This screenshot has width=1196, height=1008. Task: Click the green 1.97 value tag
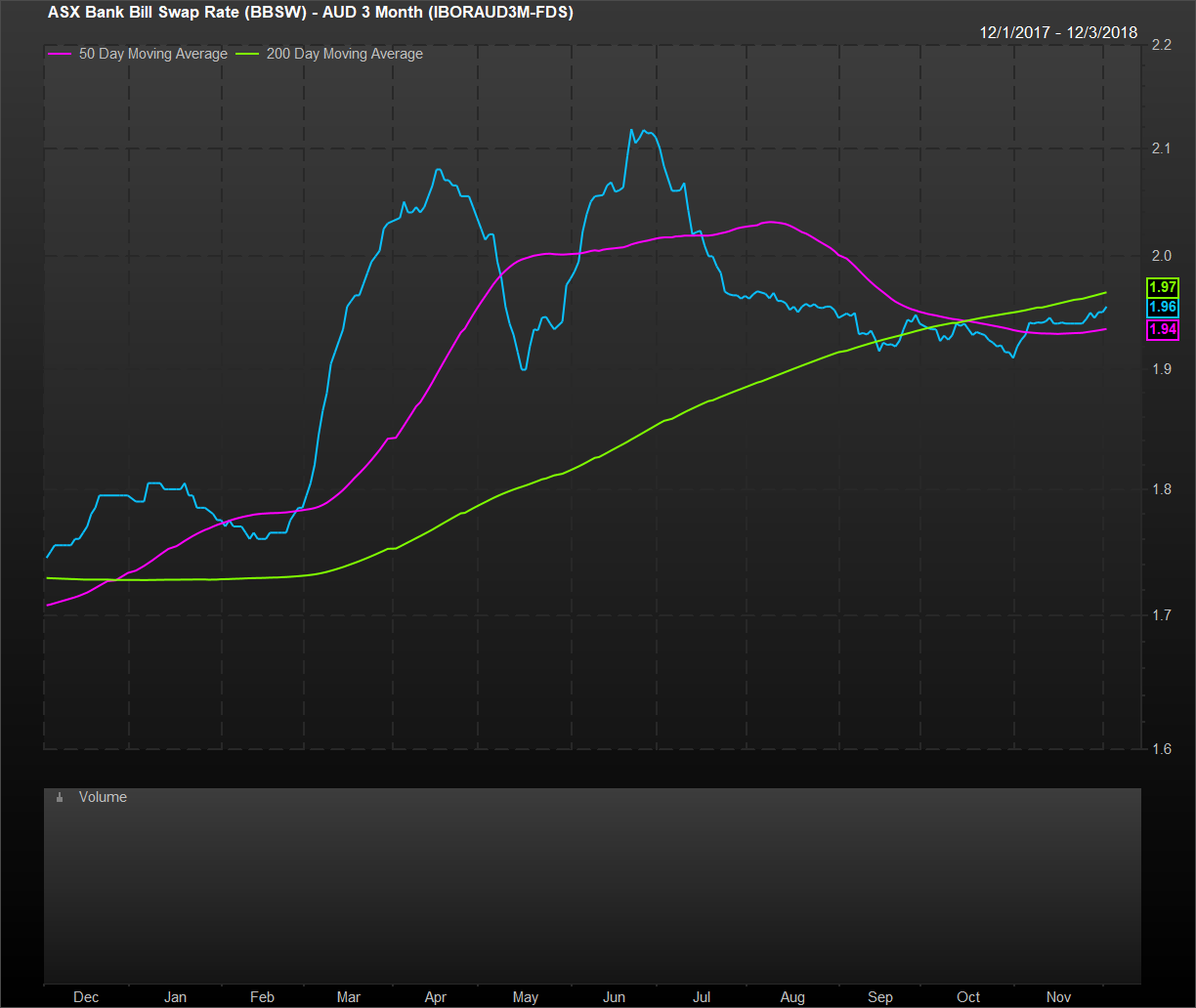(x=1162, y=287)
